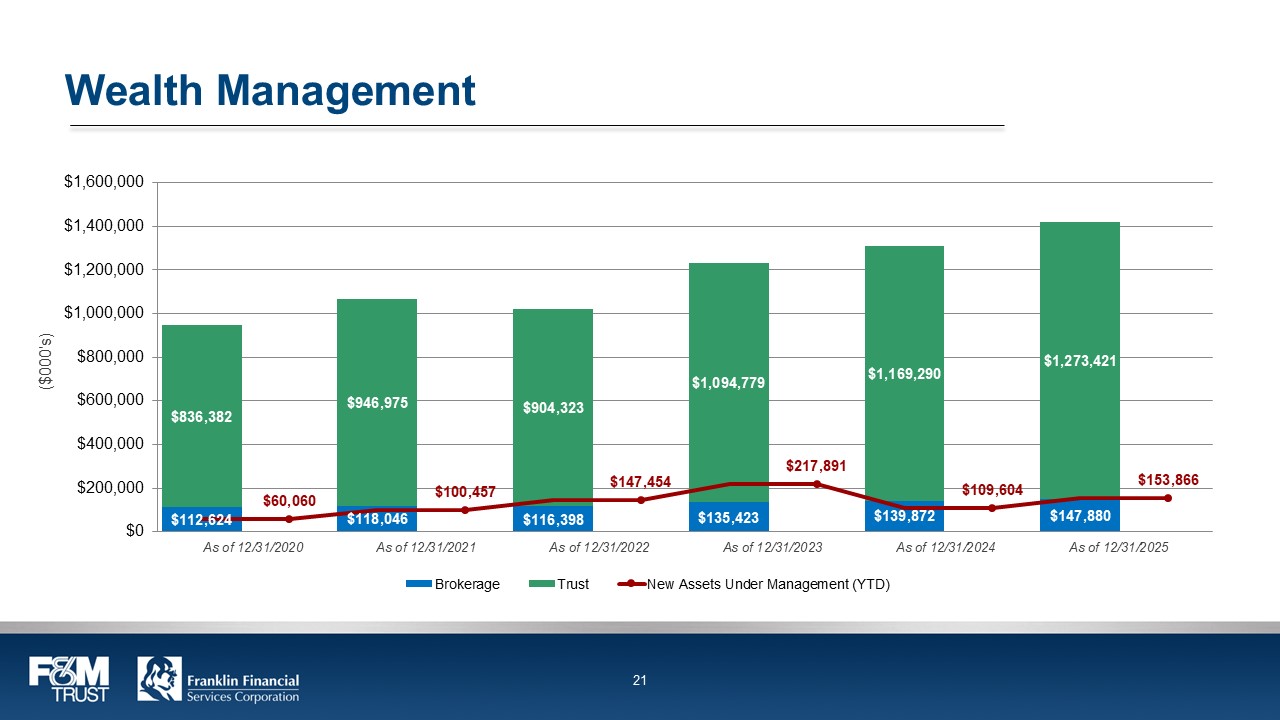Click the $147,880 Brokerage bar label
Image resolution: width=1280 pixels, height=720 pixels.
click(x=1080, y=516)
